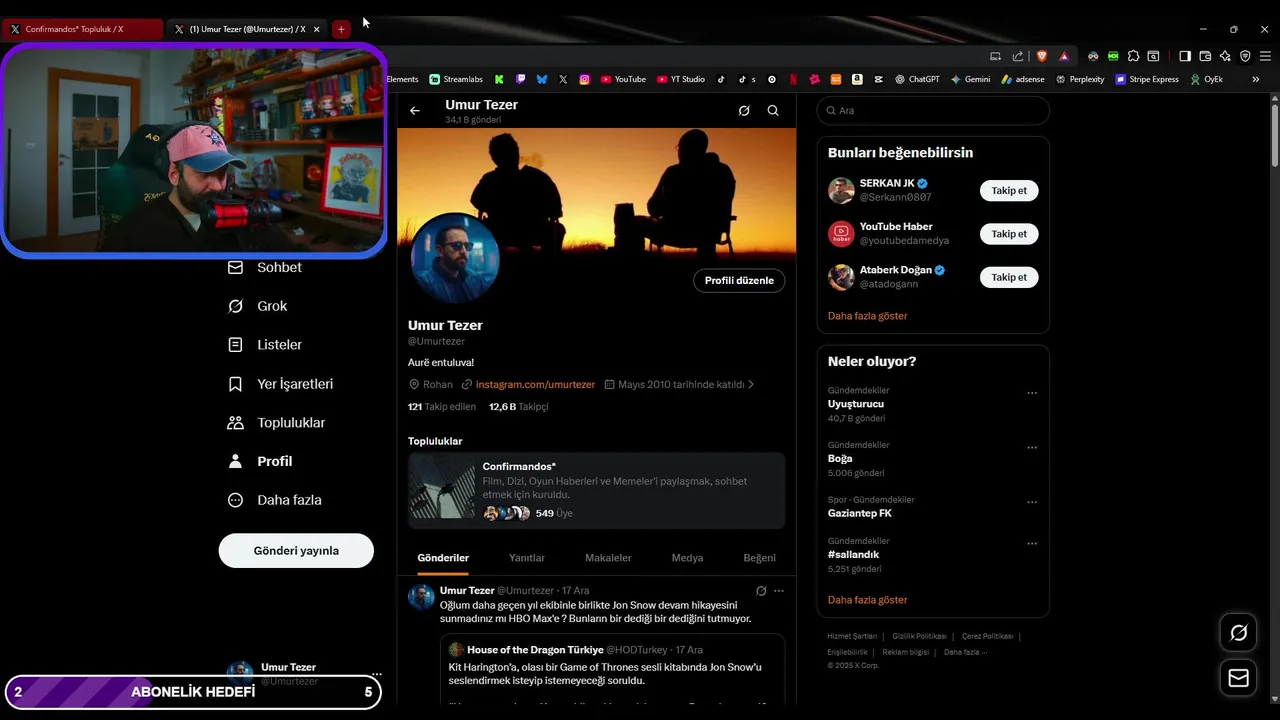
Task: Open Instagram bookmark icon
Action: click(x=585, y=79)
